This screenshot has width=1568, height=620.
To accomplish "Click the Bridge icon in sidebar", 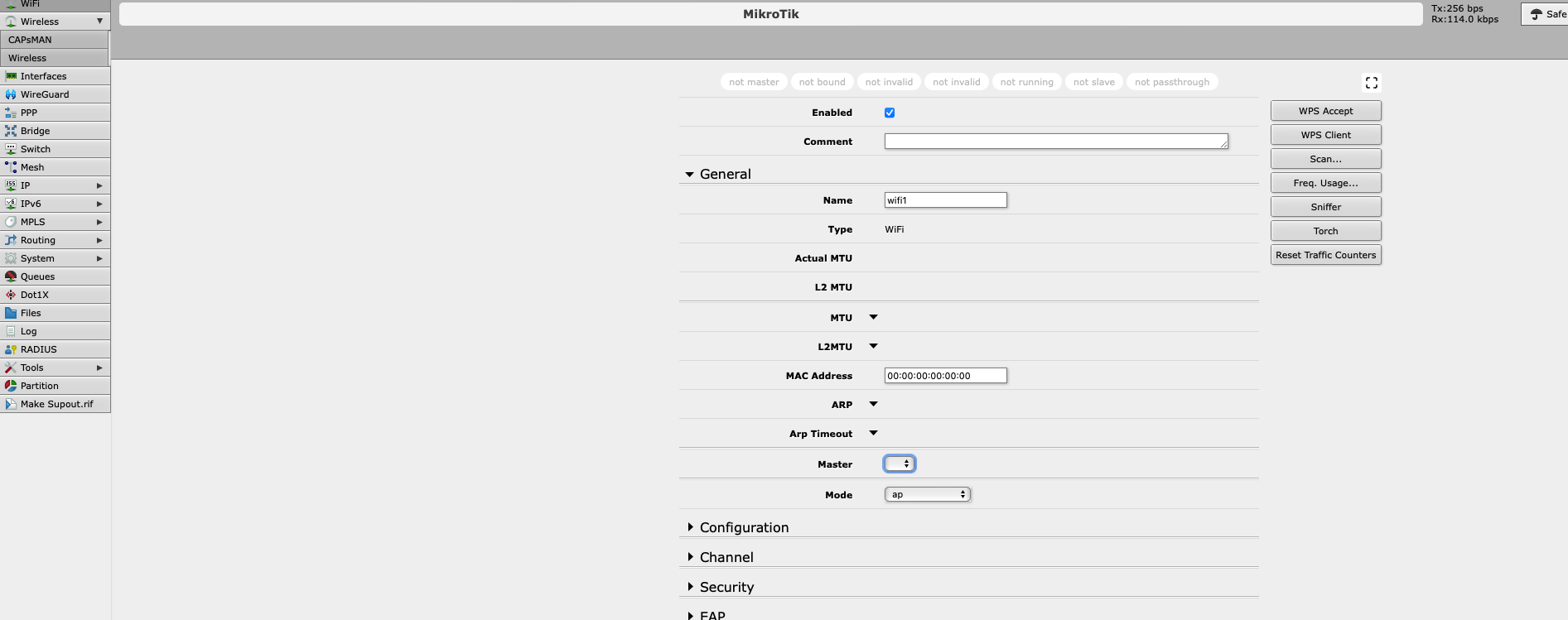I will point(11,131).
